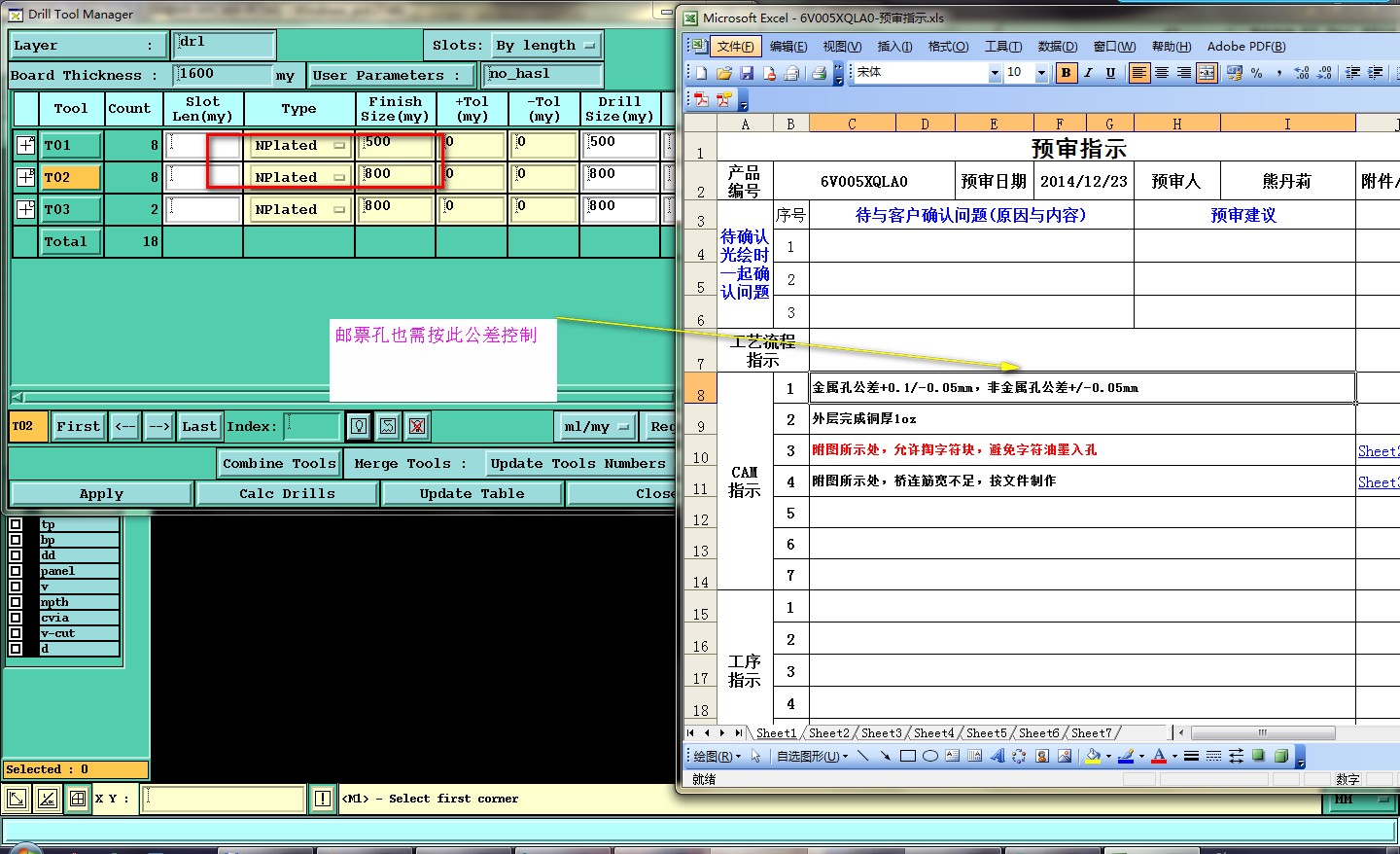Open the font name dropdown in Excel
This screenshot has height=854, width=1400.
pos(995,73)
